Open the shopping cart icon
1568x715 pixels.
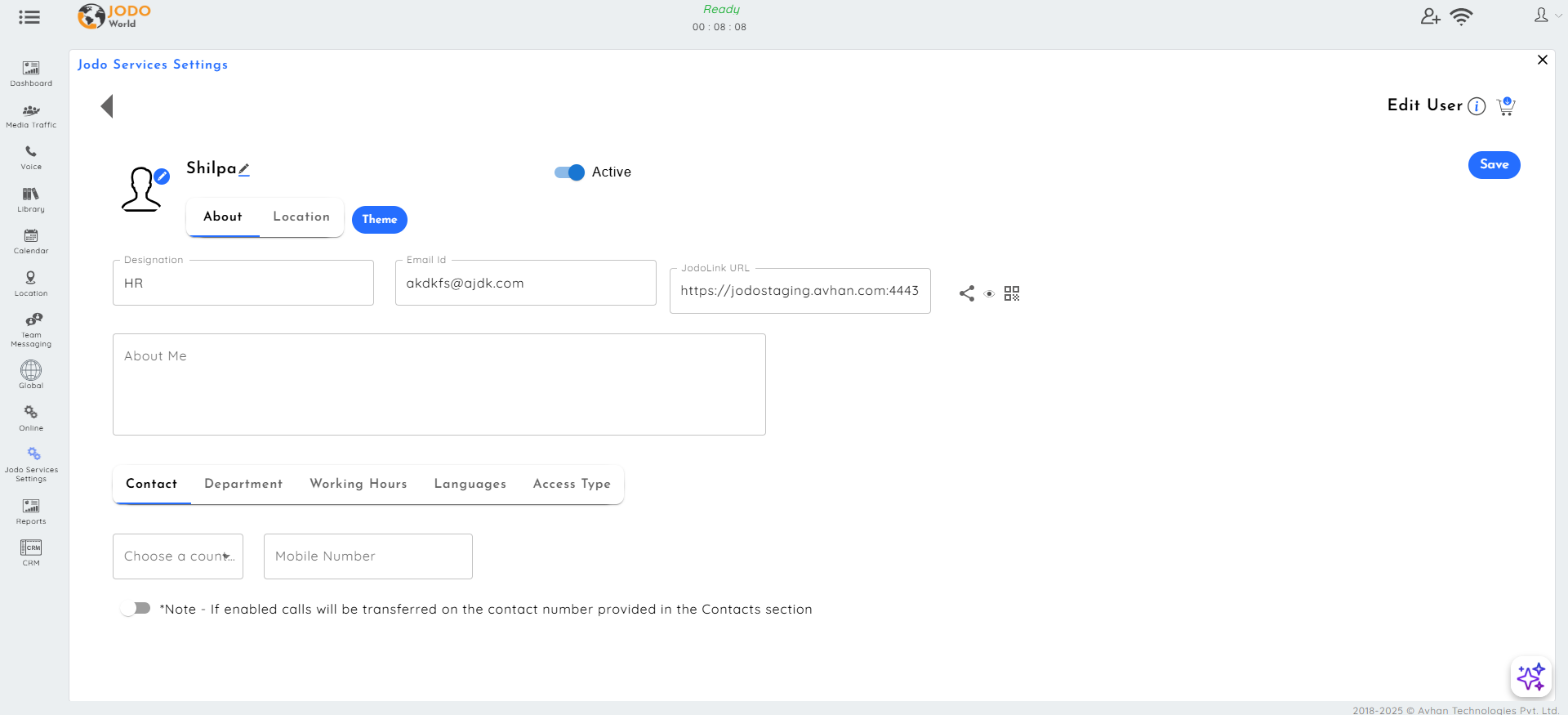1506,106
